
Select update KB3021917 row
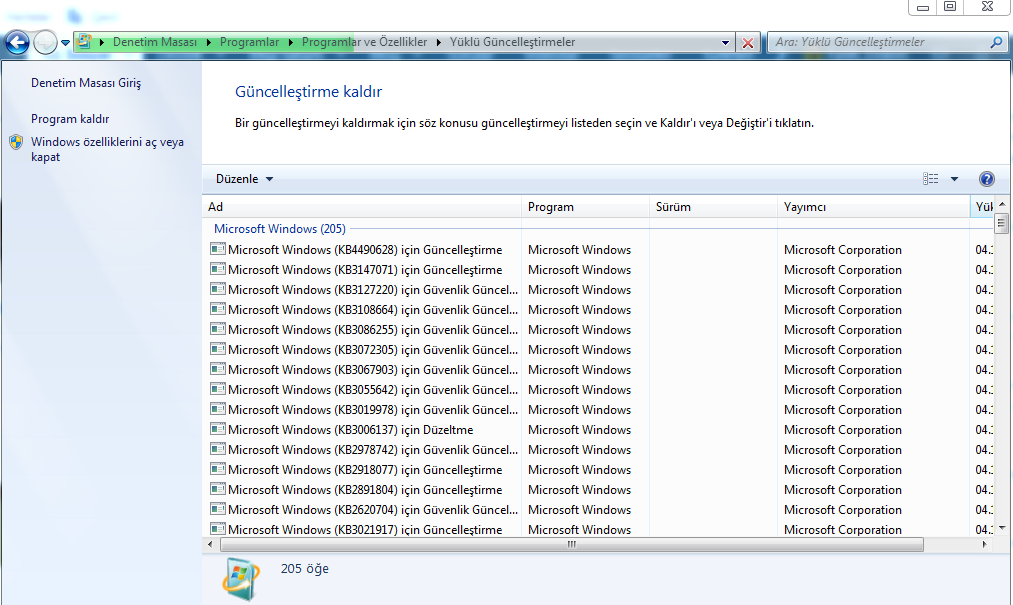point(598,529)
